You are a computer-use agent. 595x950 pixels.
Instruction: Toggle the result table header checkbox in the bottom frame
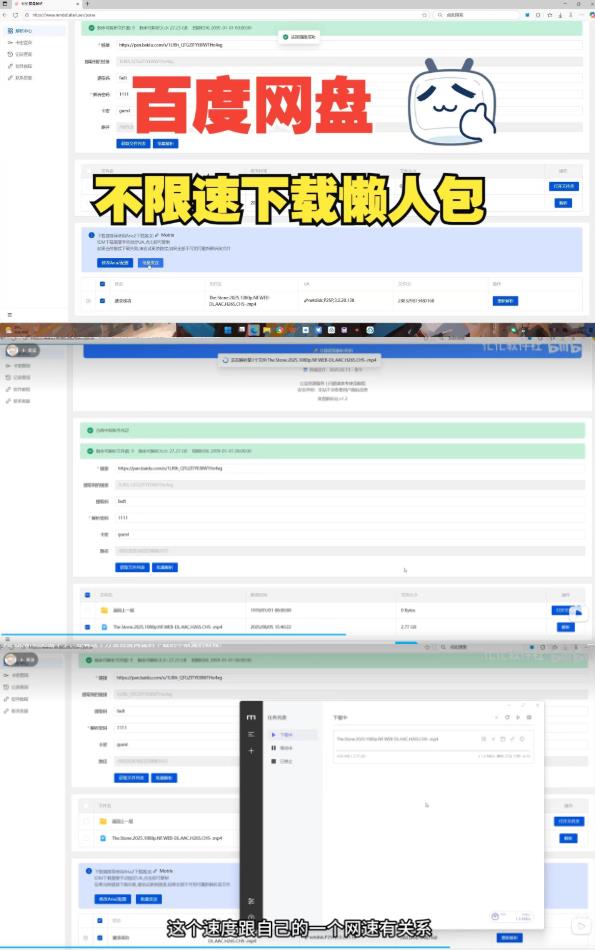[100, 920]
